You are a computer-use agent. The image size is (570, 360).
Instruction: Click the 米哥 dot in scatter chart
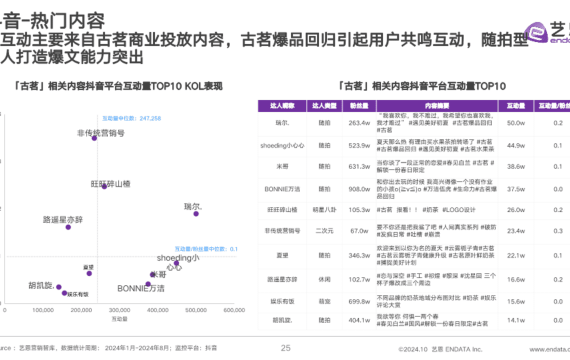point(153,275)
